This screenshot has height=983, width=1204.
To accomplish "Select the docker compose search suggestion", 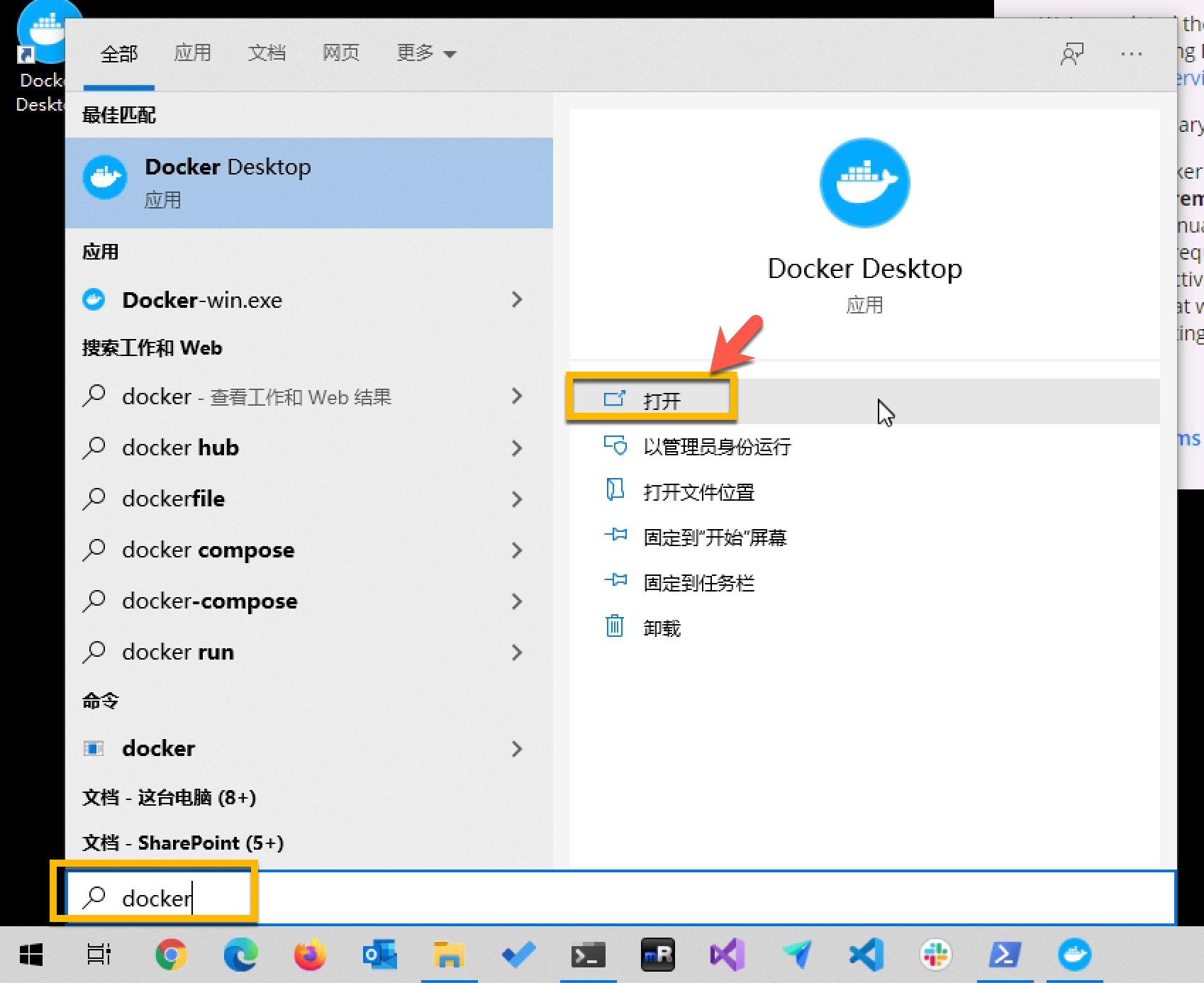I will 309,550.
